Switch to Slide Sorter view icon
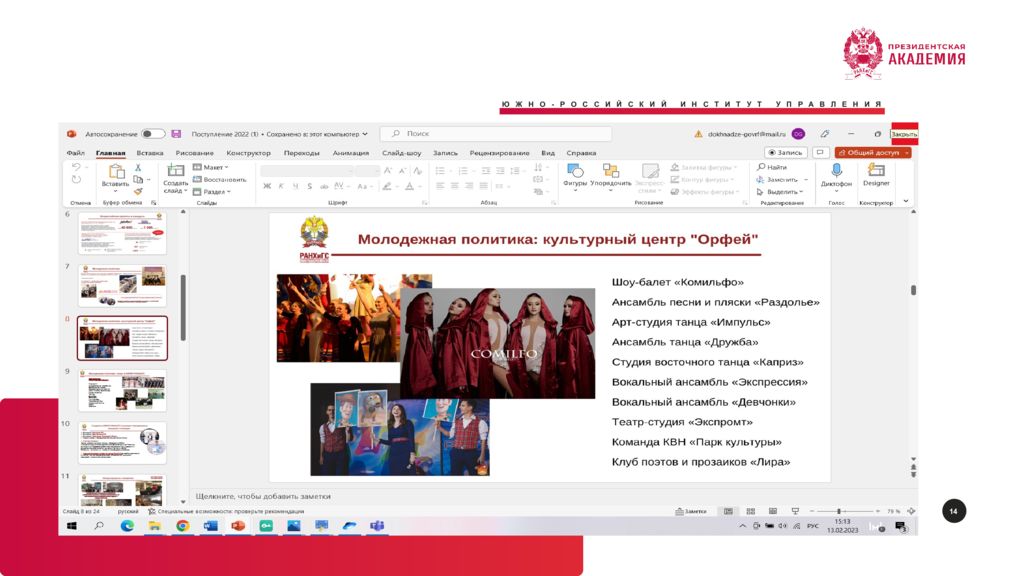Viewport: 1024px width, 576px height. click(x=750, y=511)
